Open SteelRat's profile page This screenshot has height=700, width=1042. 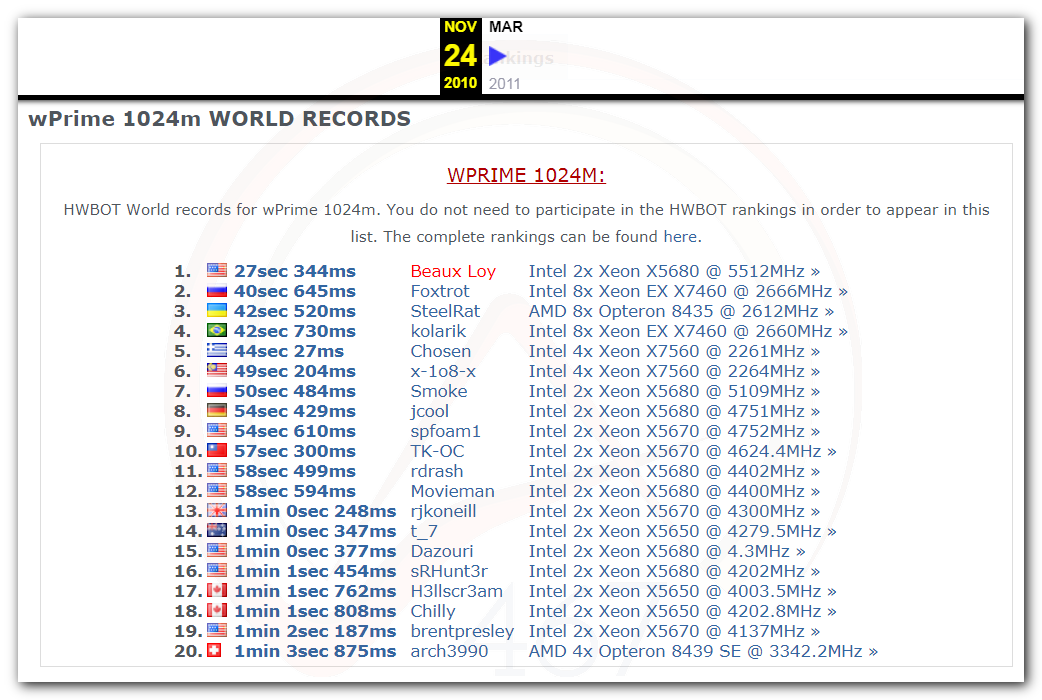pos(445,311)
